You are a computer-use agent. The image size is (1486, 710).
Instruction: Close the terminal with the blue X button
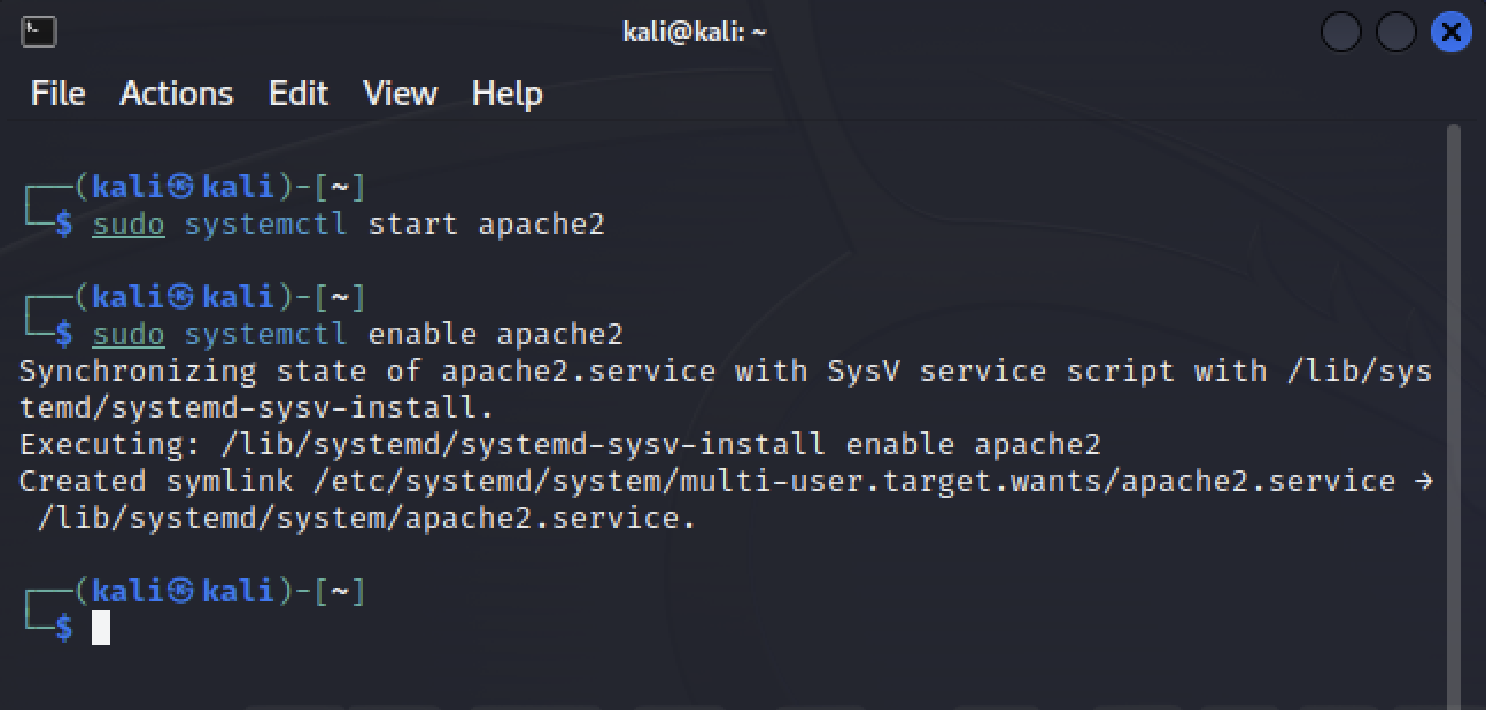(x=1451, y=33)
